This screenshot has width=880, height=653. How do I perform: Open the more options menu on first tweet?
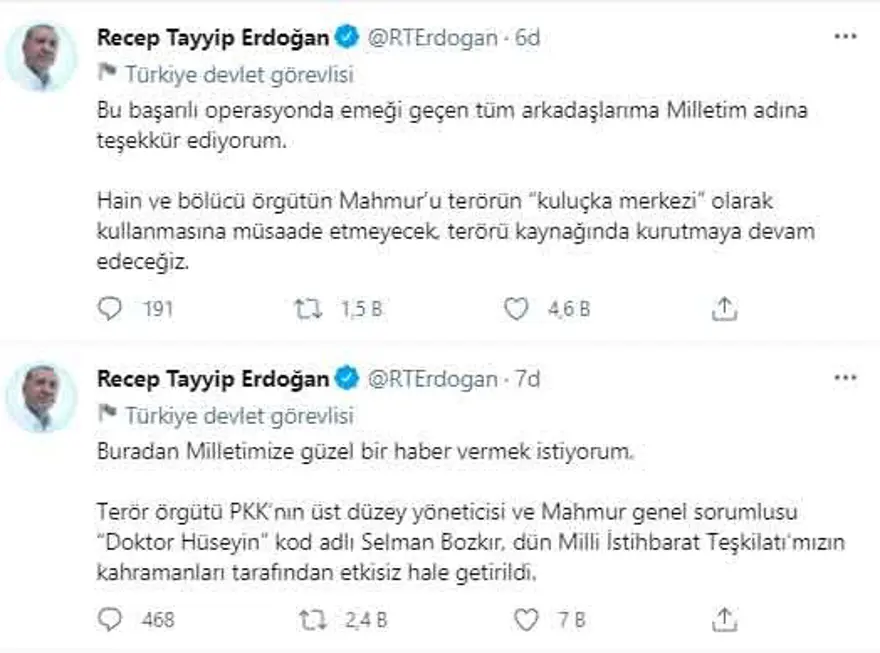click(845, 37)
